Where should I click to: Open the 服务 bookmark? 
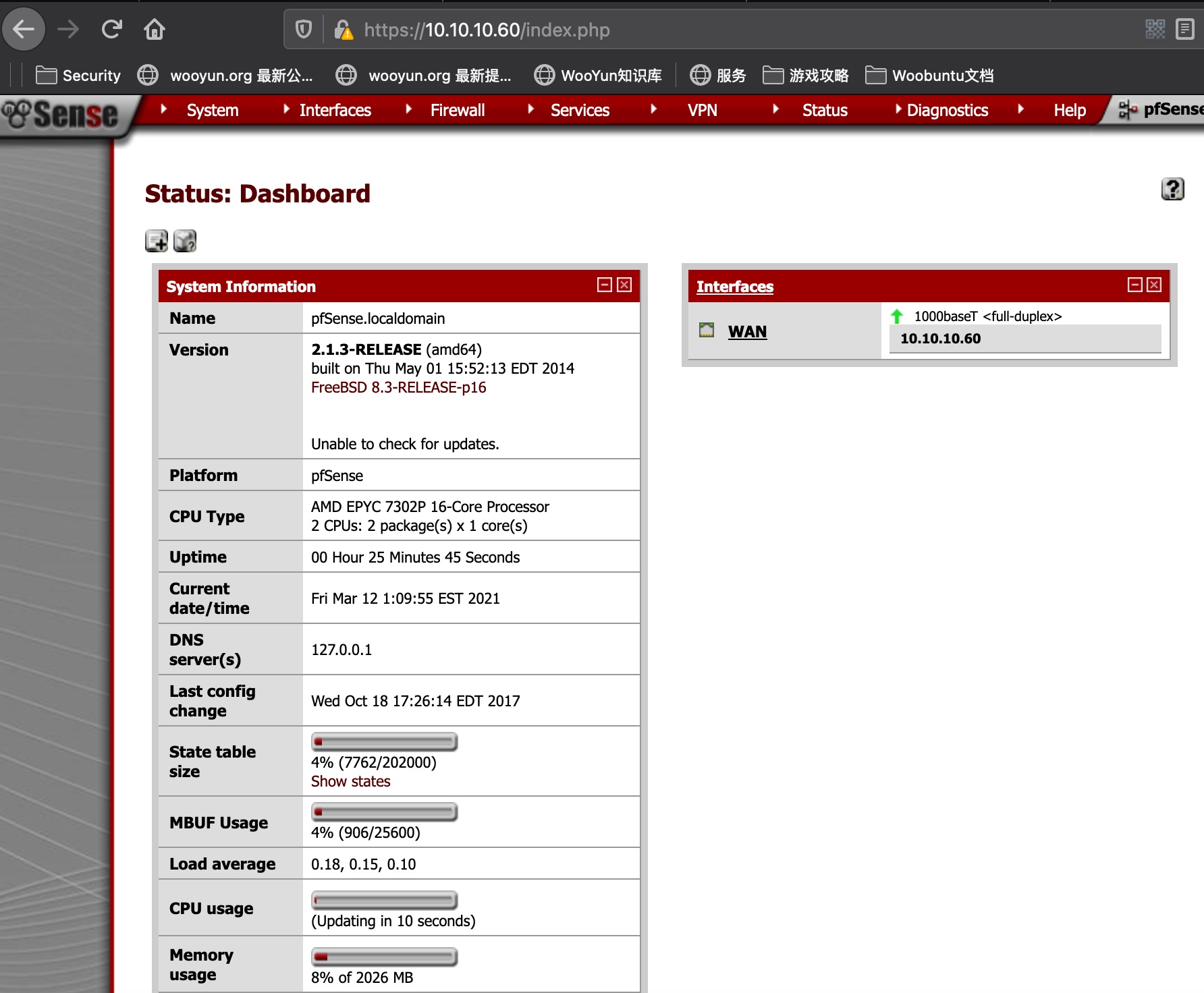[x=718, y=75]
